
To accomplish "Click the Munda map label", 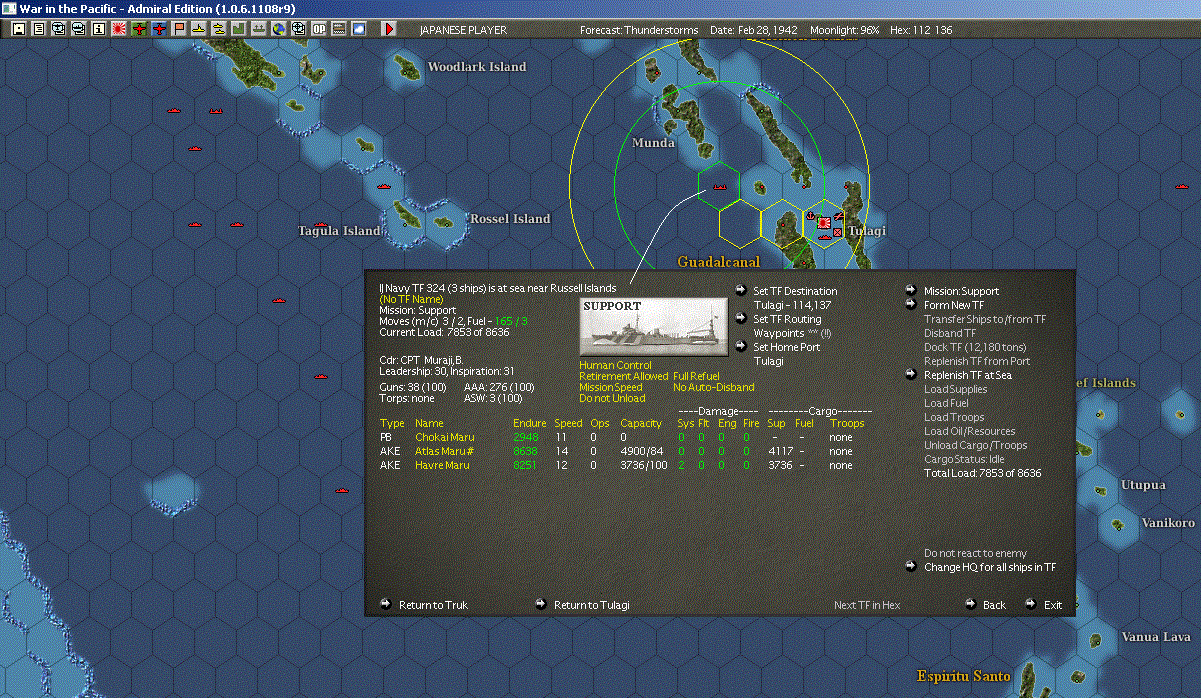I will [653, 143].
